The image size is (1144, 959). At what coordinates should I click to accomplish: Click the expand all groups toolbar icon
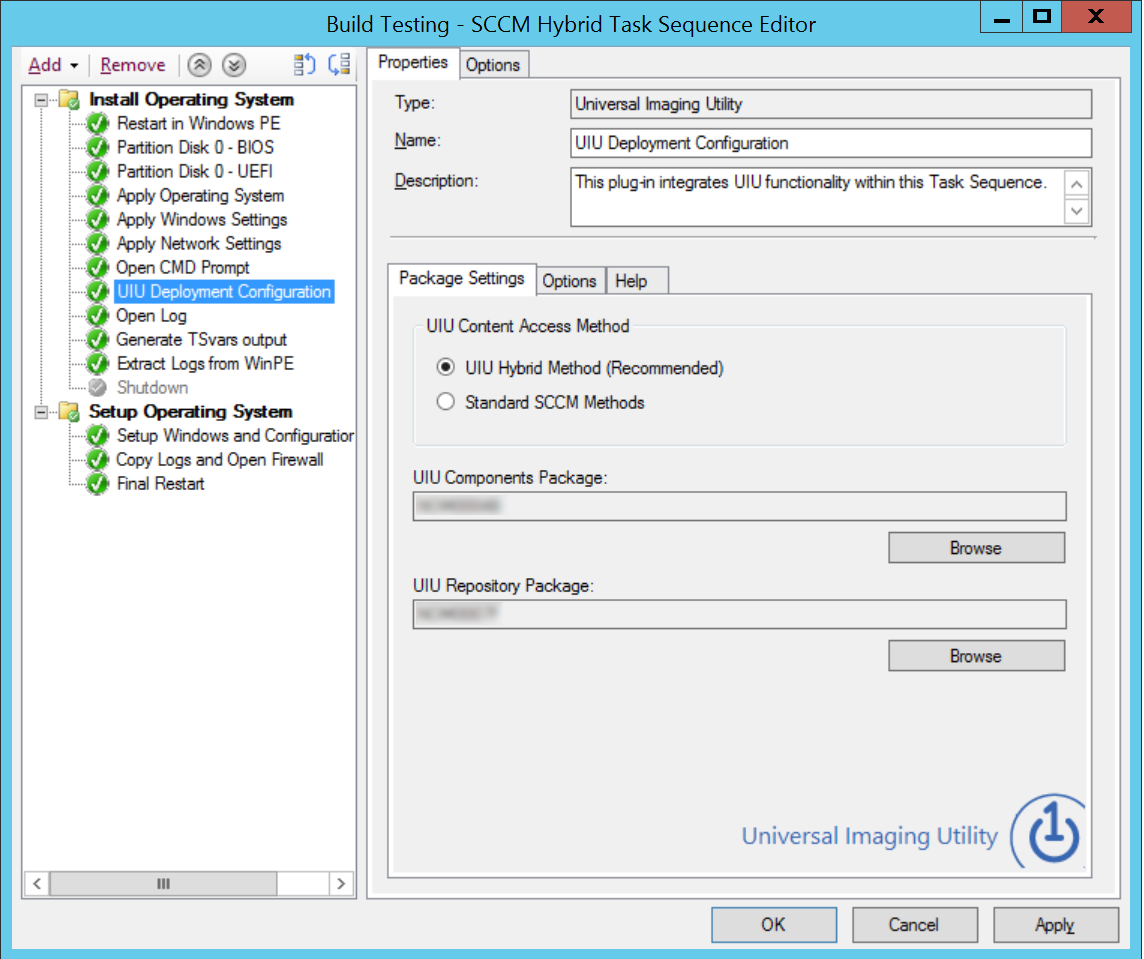(x=304, y=65)
